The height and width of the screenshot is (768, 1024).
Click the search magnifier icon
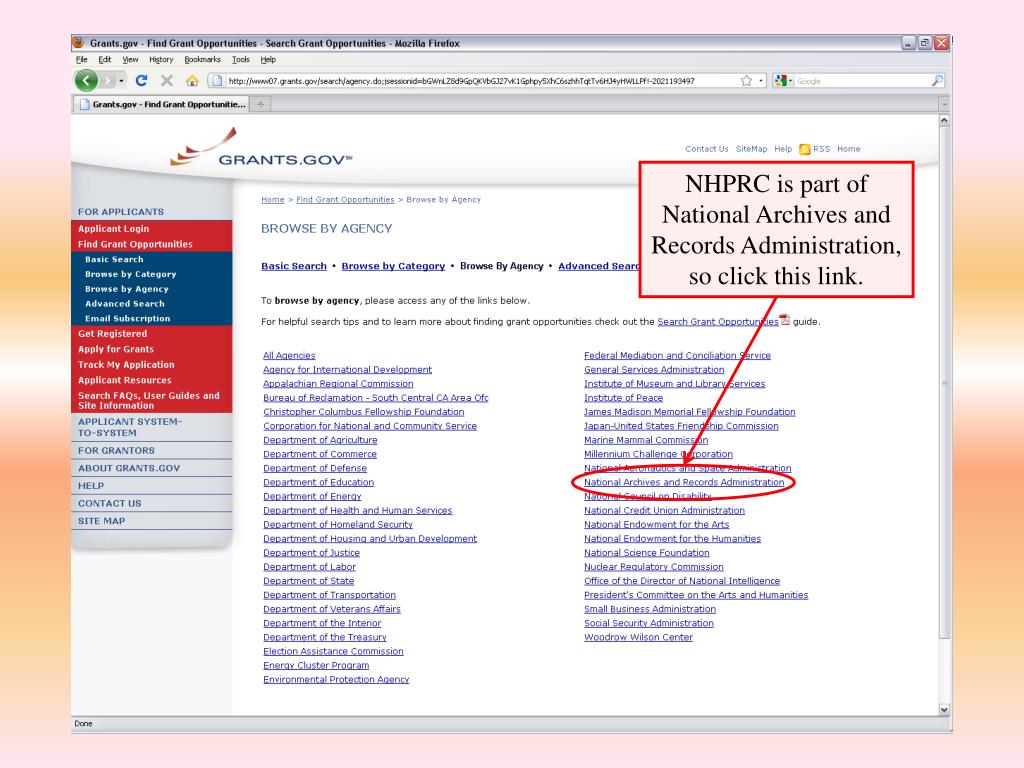[x=937, y=80]
